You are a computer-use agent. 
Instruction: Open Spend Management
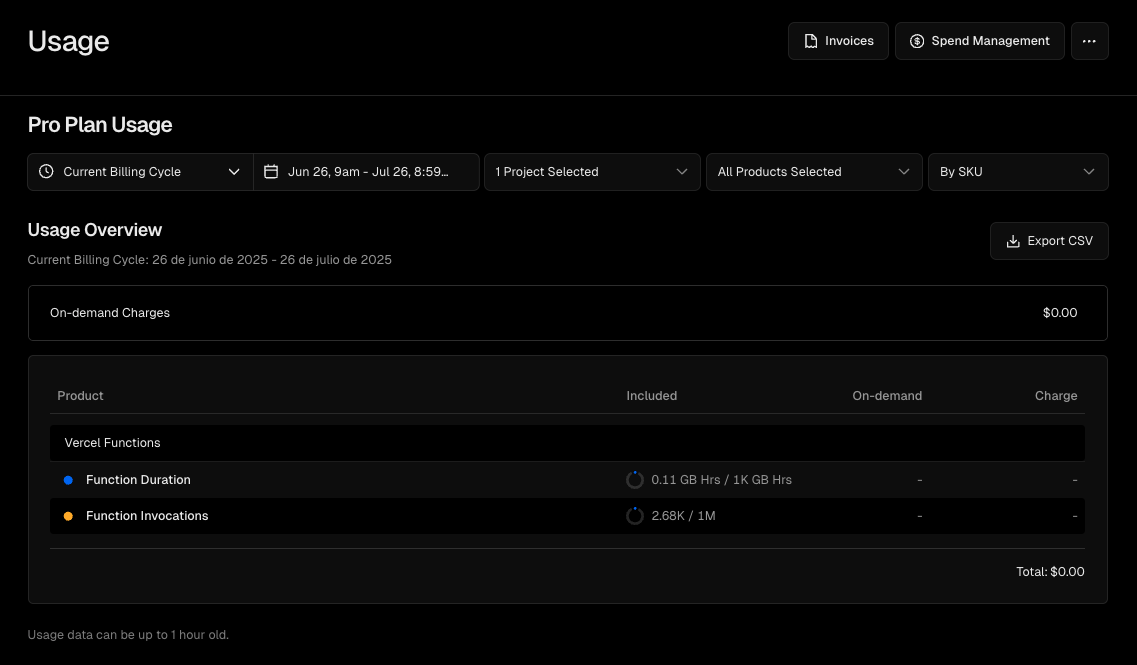(980, 41)
